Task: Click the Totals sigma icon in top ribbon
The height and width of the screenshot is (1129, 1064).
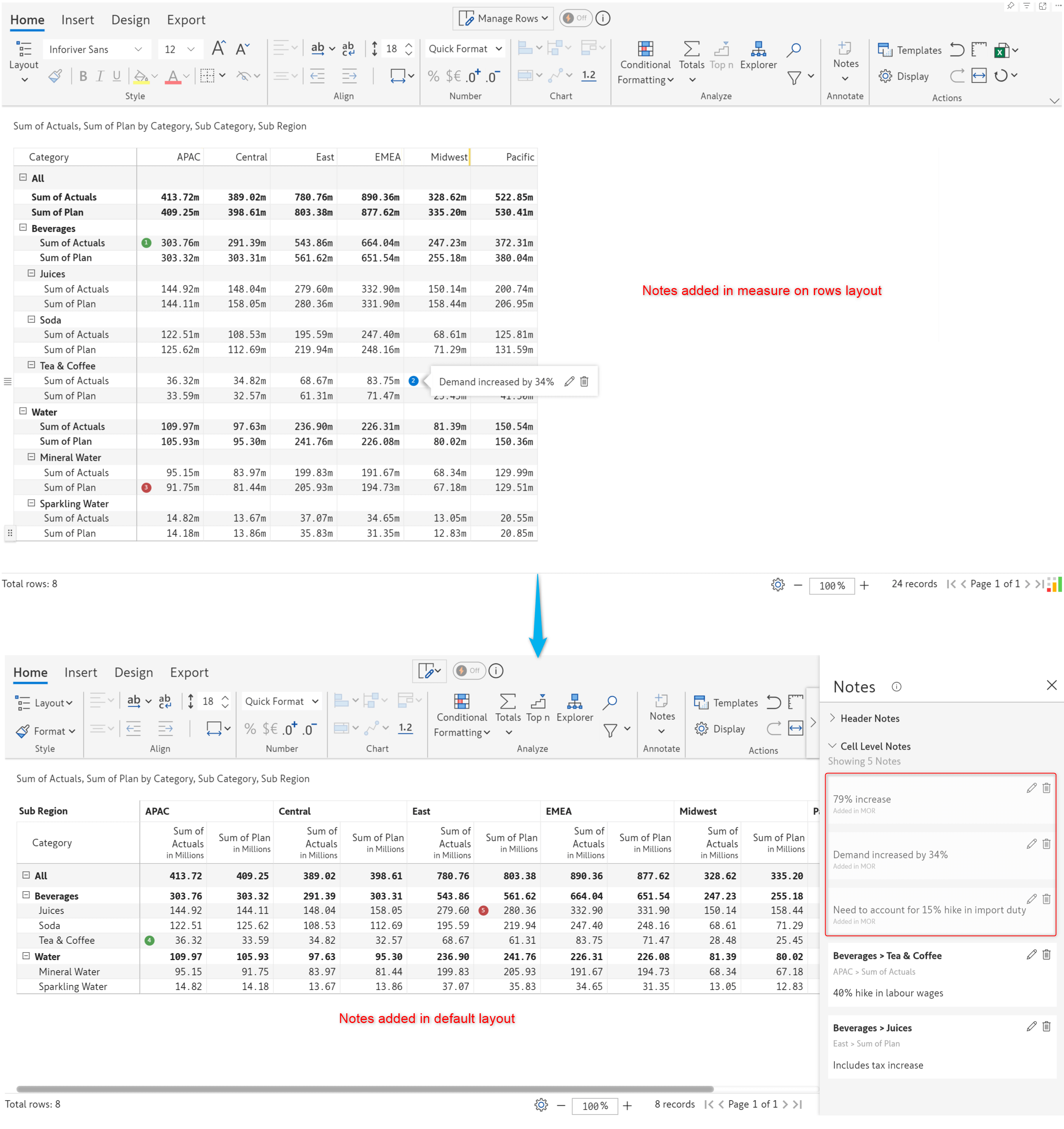Action: pyautogui.click(x=691, y=49)
